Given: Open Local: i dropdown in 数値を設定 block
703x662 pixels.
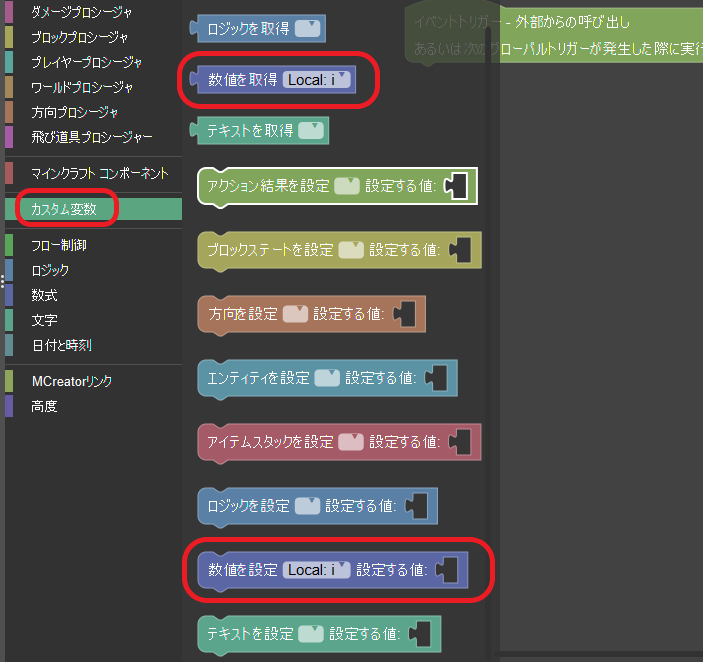Looking at the screenshot, I should (317, 570).
